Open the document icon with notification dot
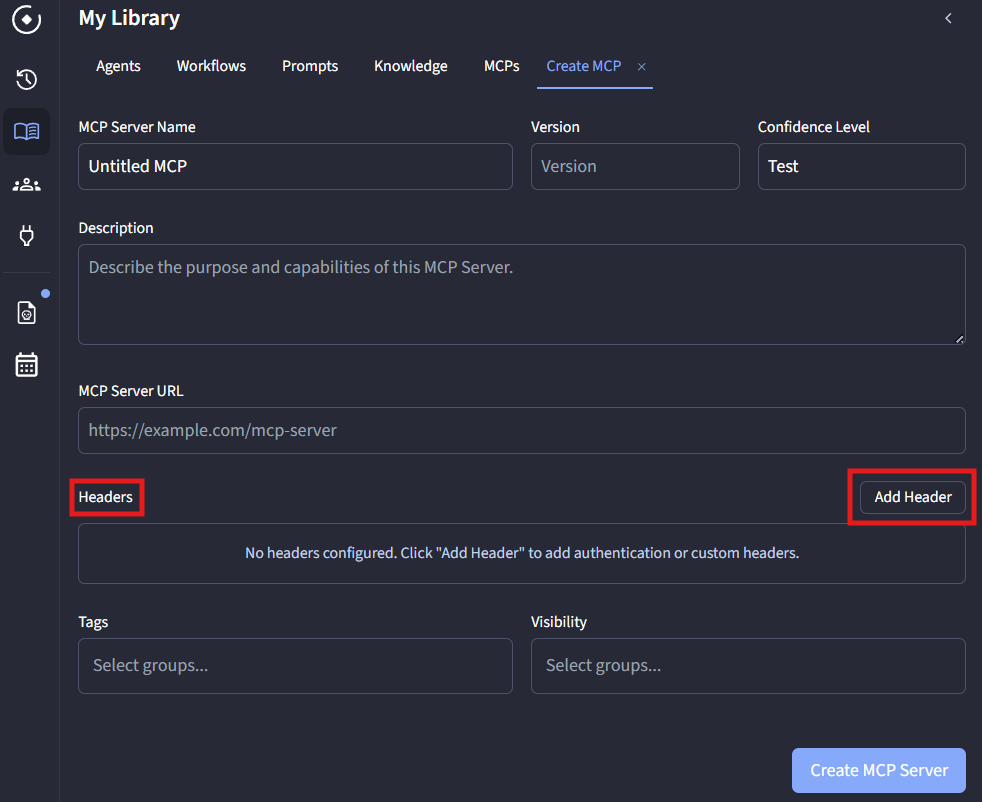The height and width of the screenshot is (802, 982). coord(27,313)
